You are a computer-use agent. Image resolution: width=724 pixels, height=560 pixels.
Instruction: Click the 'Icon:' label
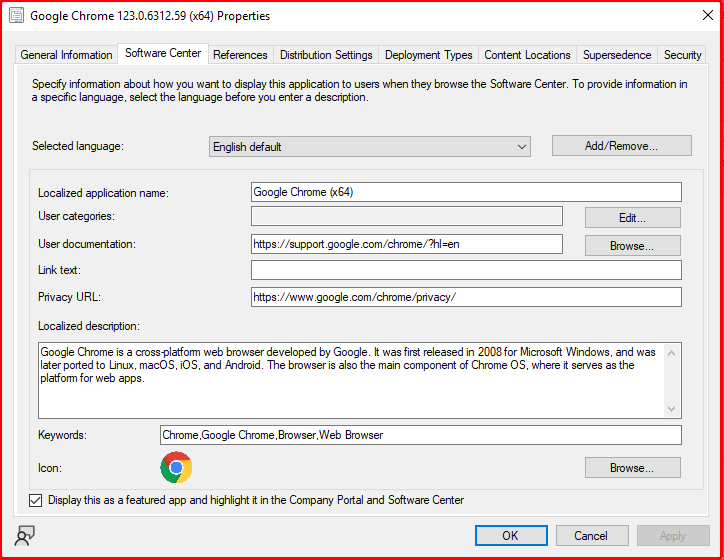tap(50, 468)
